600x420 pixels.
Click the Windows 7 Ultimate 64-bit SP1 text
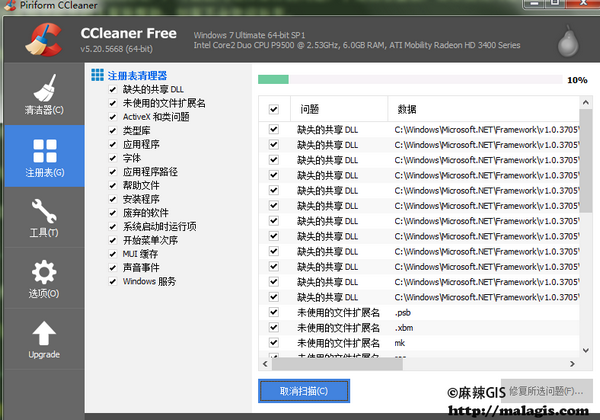pos(249,35)
